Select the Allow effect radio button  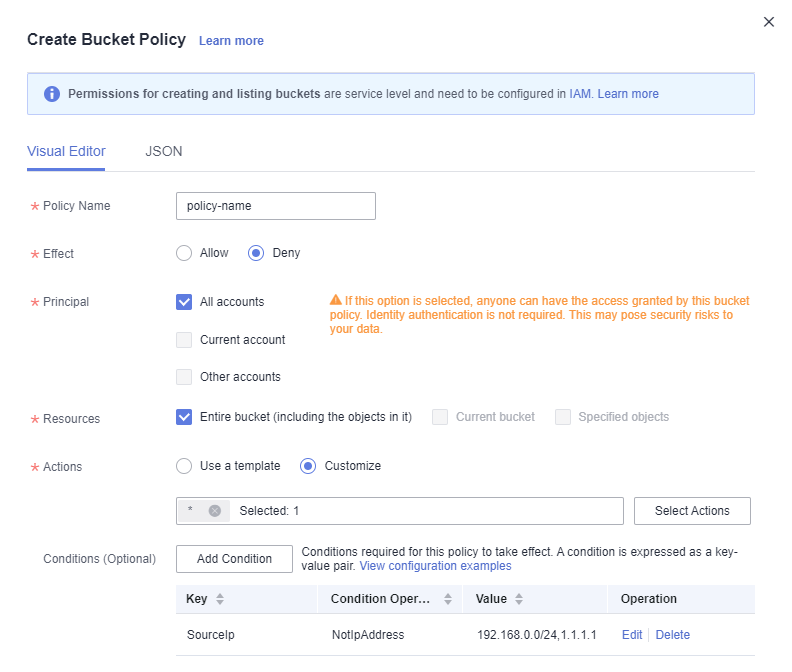[184, 253]
